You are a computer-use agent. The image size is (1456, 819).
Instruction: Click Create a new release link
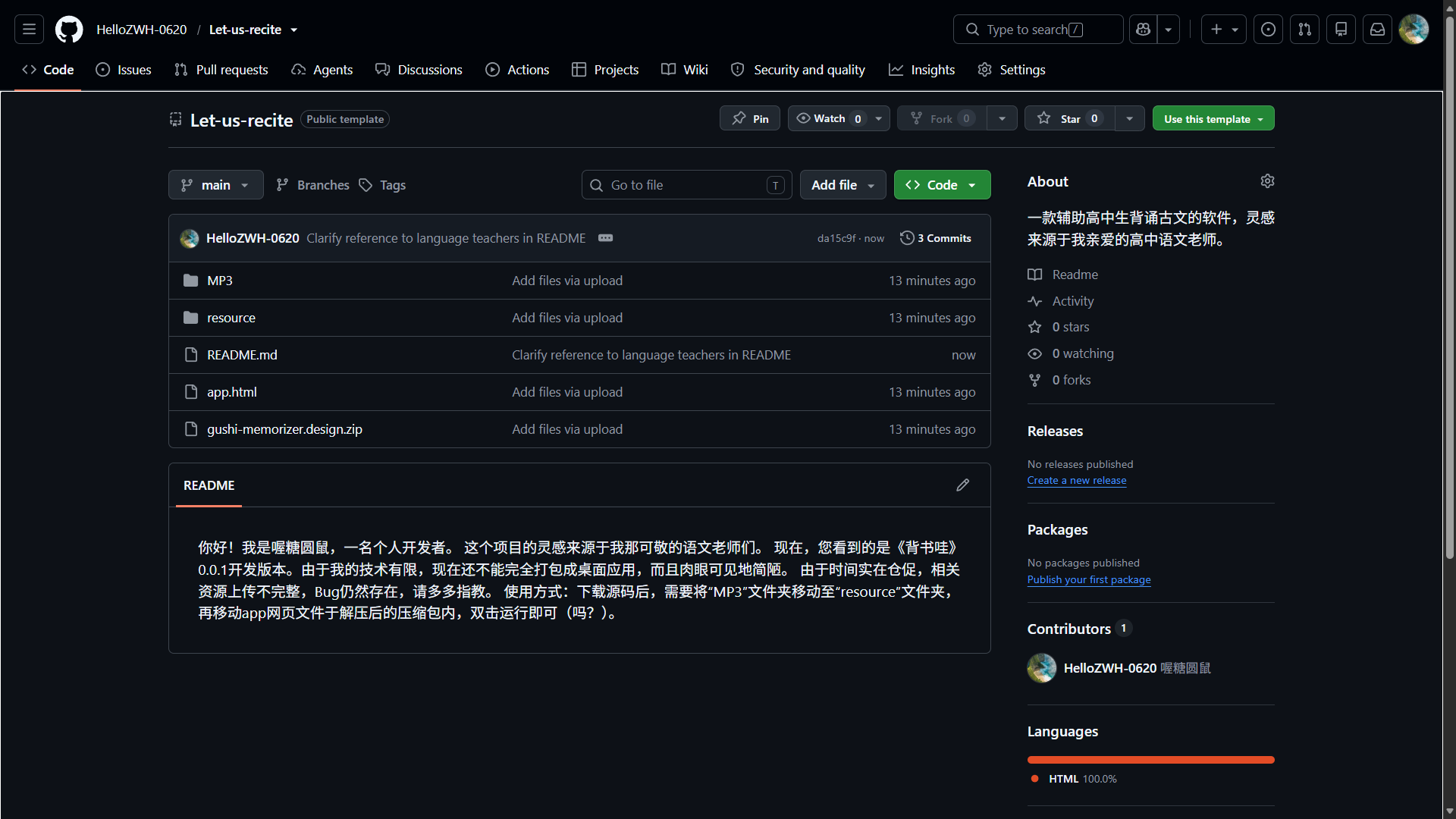point(1077,481)
